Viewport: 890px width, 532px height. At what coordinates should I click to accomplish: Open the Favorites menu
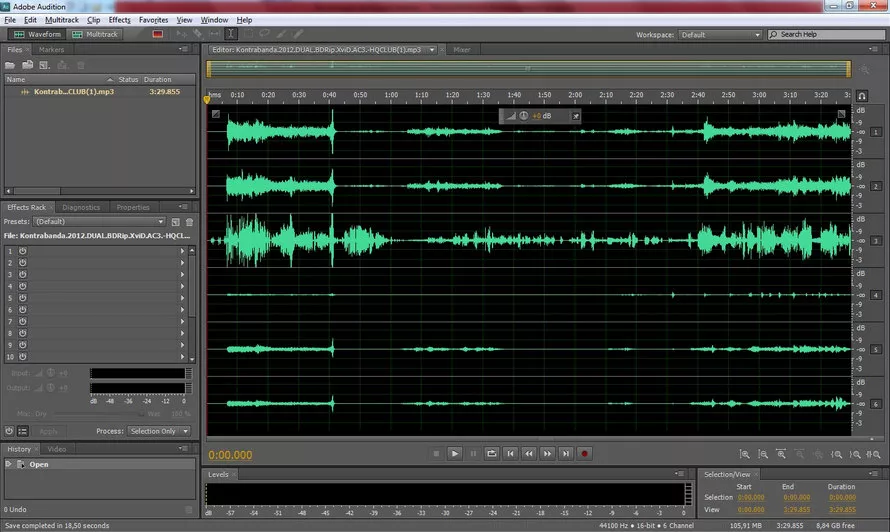(x=153, y=20)
